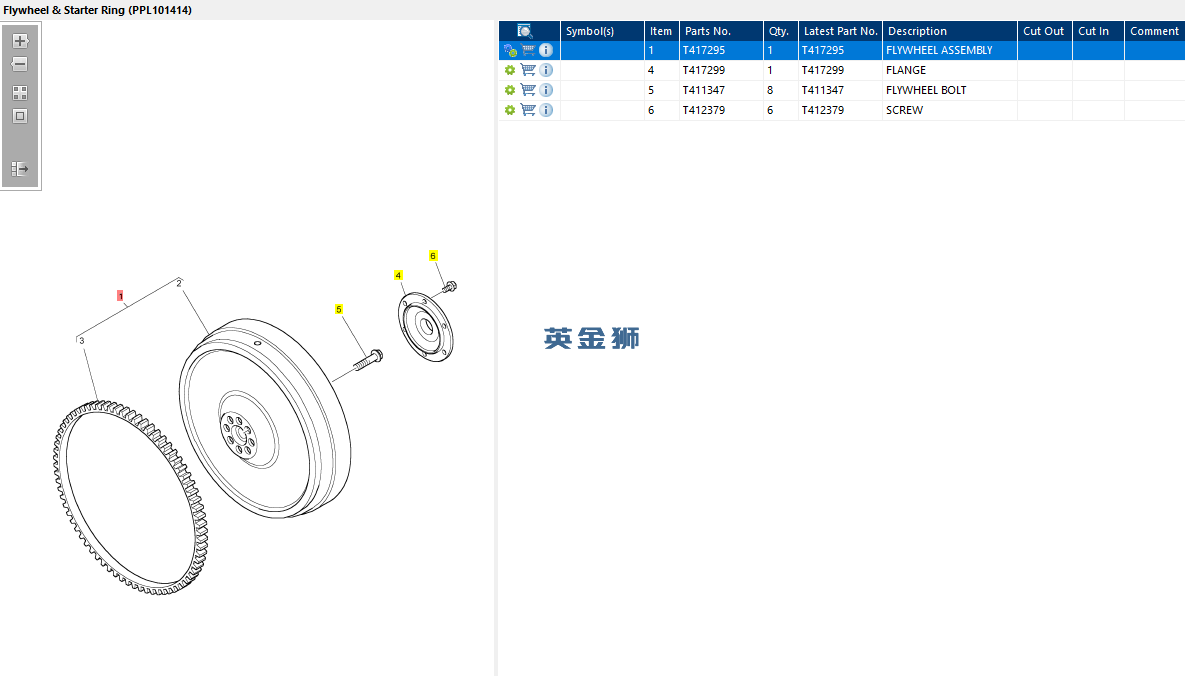
Task: Click the flywheel body drawing
Action: tap(265, 418)
